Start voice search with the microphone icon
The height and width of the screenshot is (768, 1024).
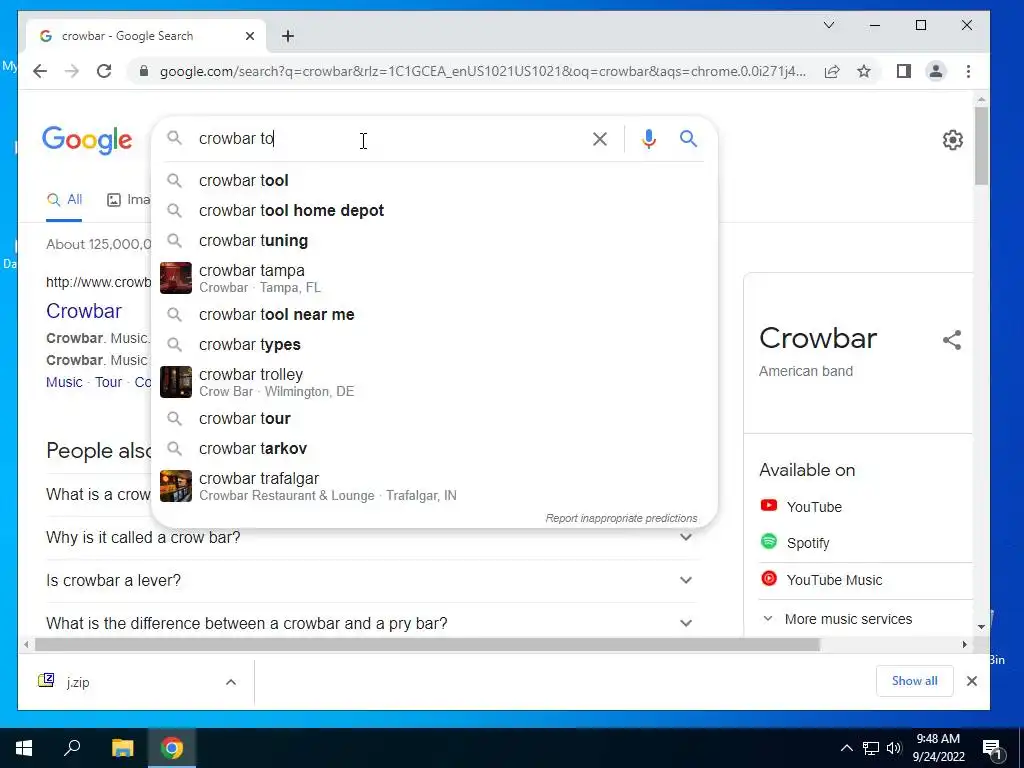[x=648, y=138]
